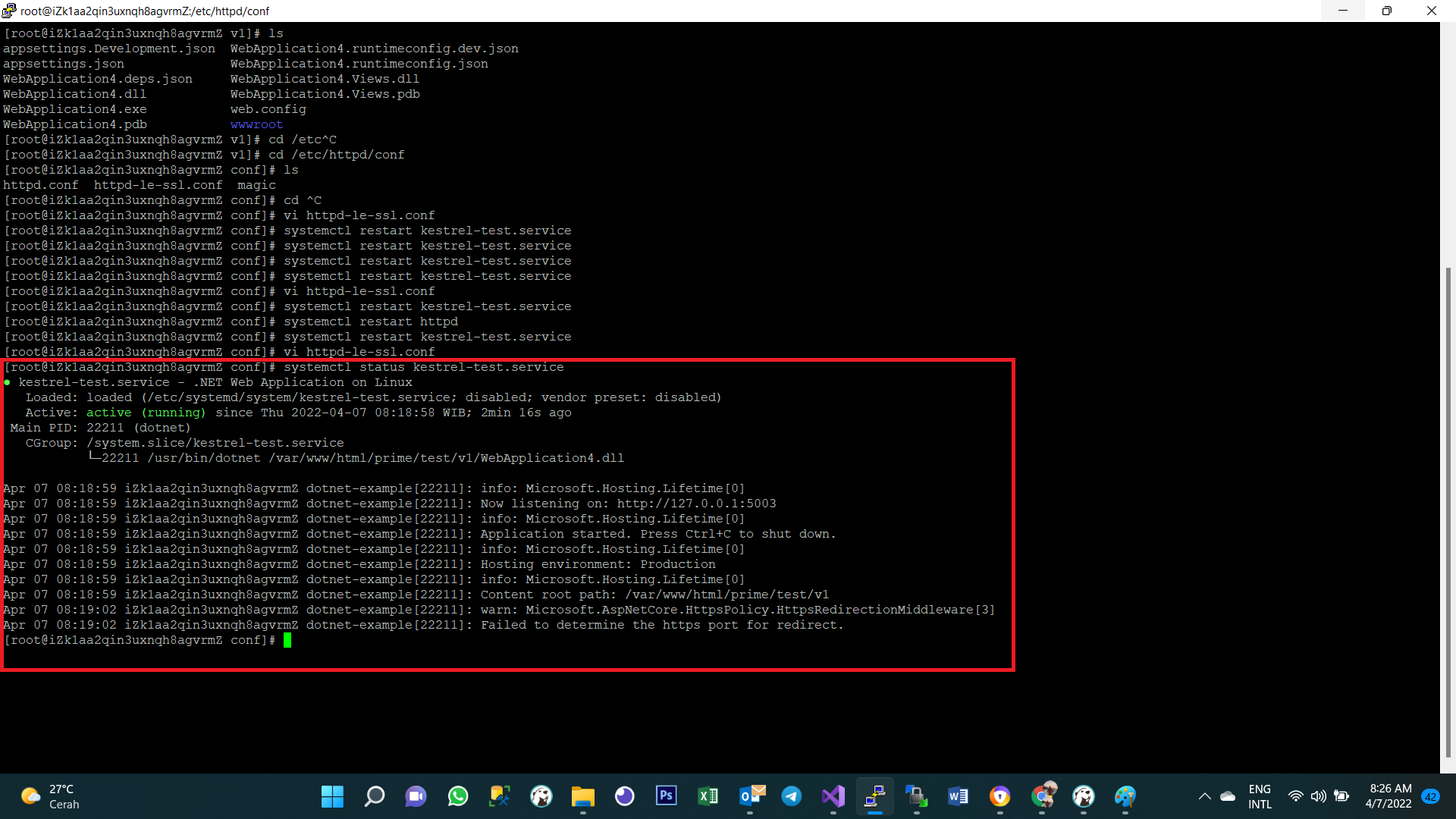
Task: Click the PuTTY title bar icon
Action: [x=9, y=11]
